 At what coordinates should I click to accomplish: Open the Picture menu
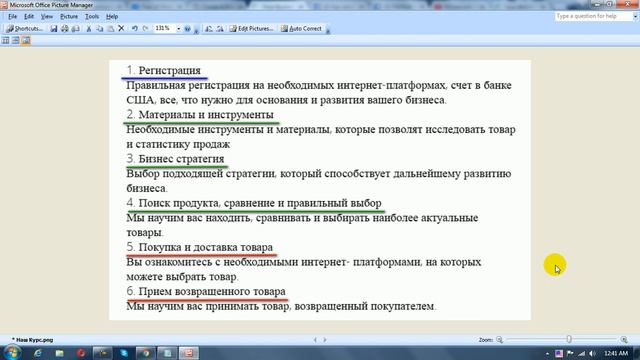tap(69, 16)
